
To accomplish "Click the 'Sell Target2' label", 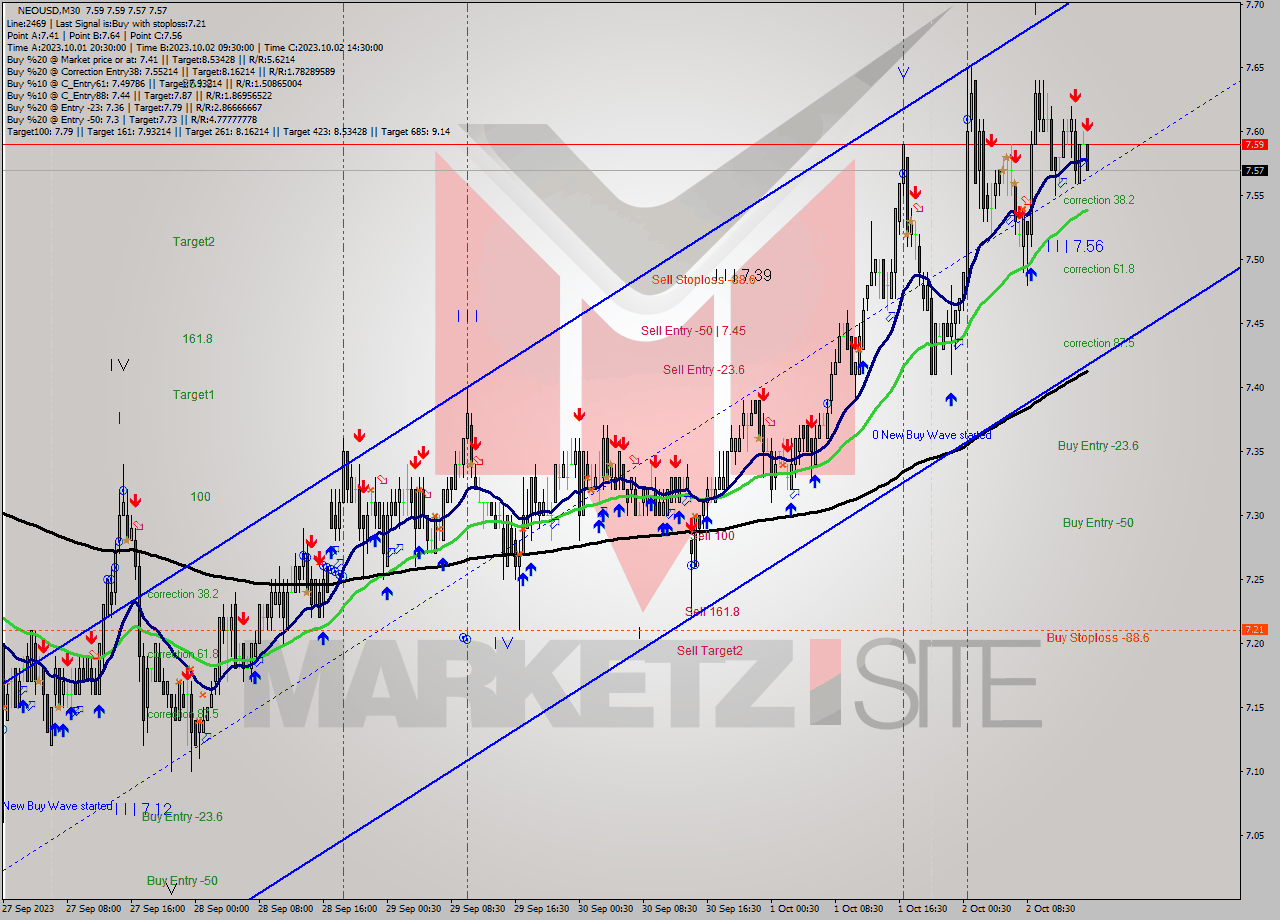I will pyautogui.click(x=710, y=651).
